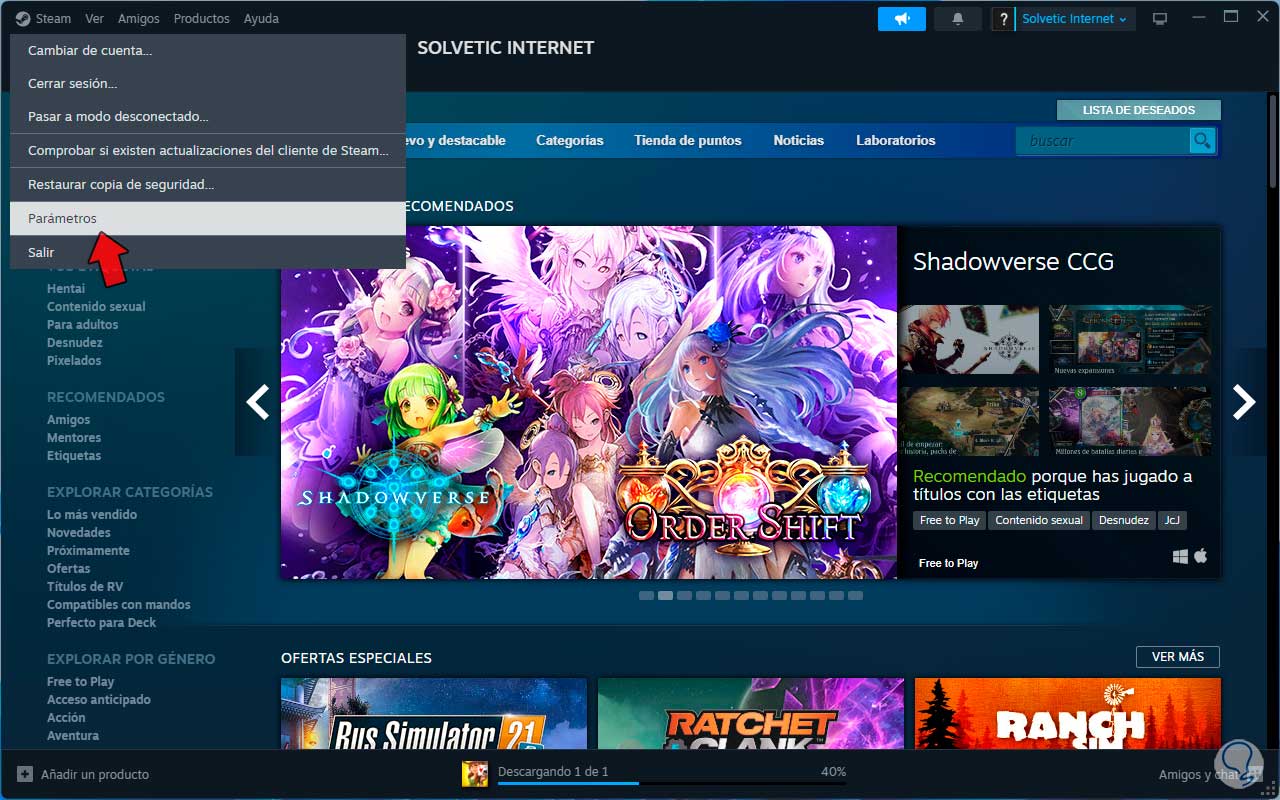The image size is (1280, 800).
Task: Choose Salir from the Steam menu
Action: [x=208, y=252]
